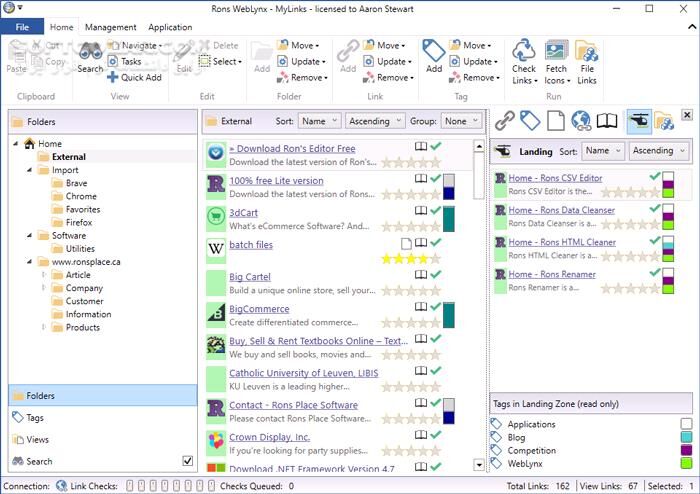The height and width of the screenshot is (494, 700).
Task: Switch to the Management ribbon tab
Action: [x=110, y=27]
